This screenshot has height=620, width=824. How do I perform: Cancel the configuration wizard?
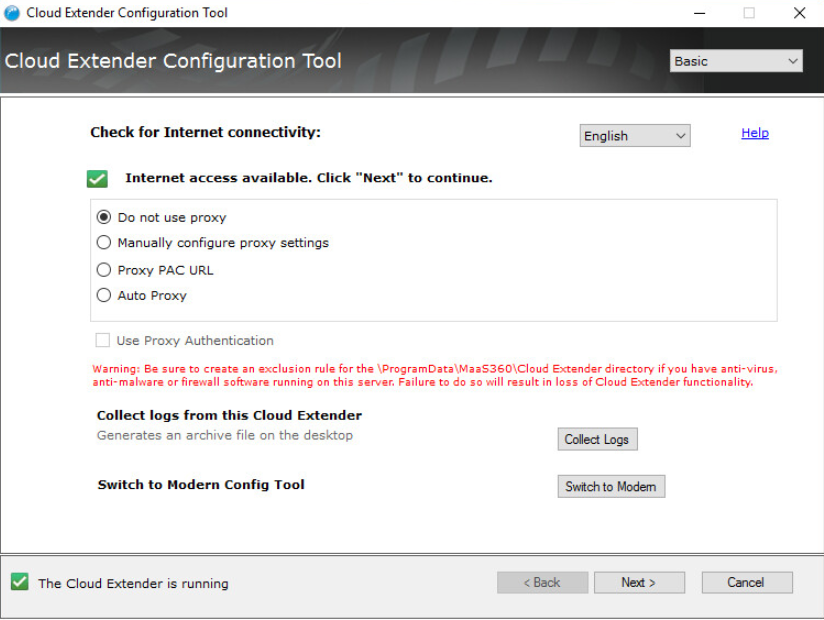point(746,582)
